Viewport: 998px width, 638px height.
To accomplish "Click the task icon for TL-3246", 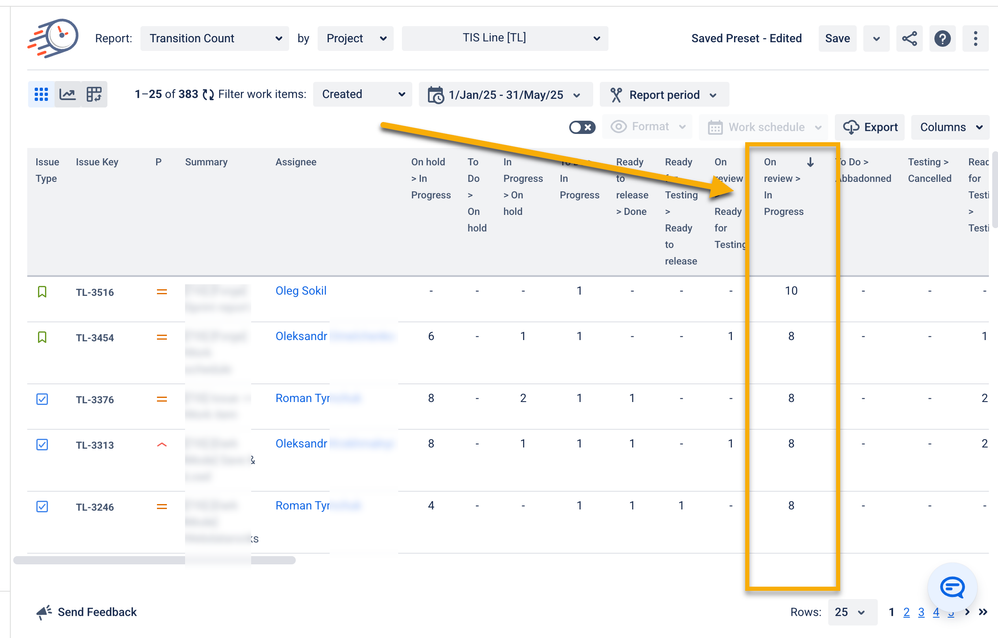I will pyautogui.click(x=42, y=507).
